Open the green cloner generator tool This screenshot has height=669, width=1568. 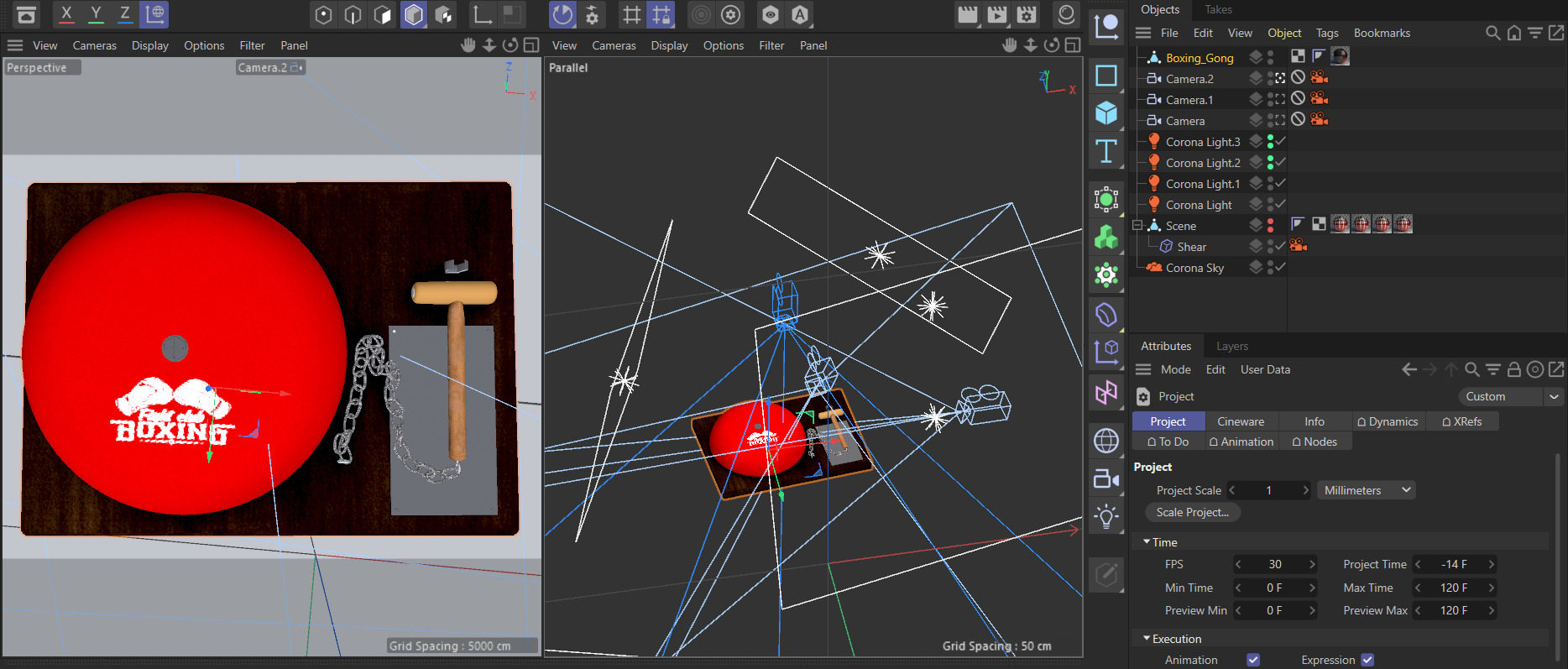point(1106,238)
